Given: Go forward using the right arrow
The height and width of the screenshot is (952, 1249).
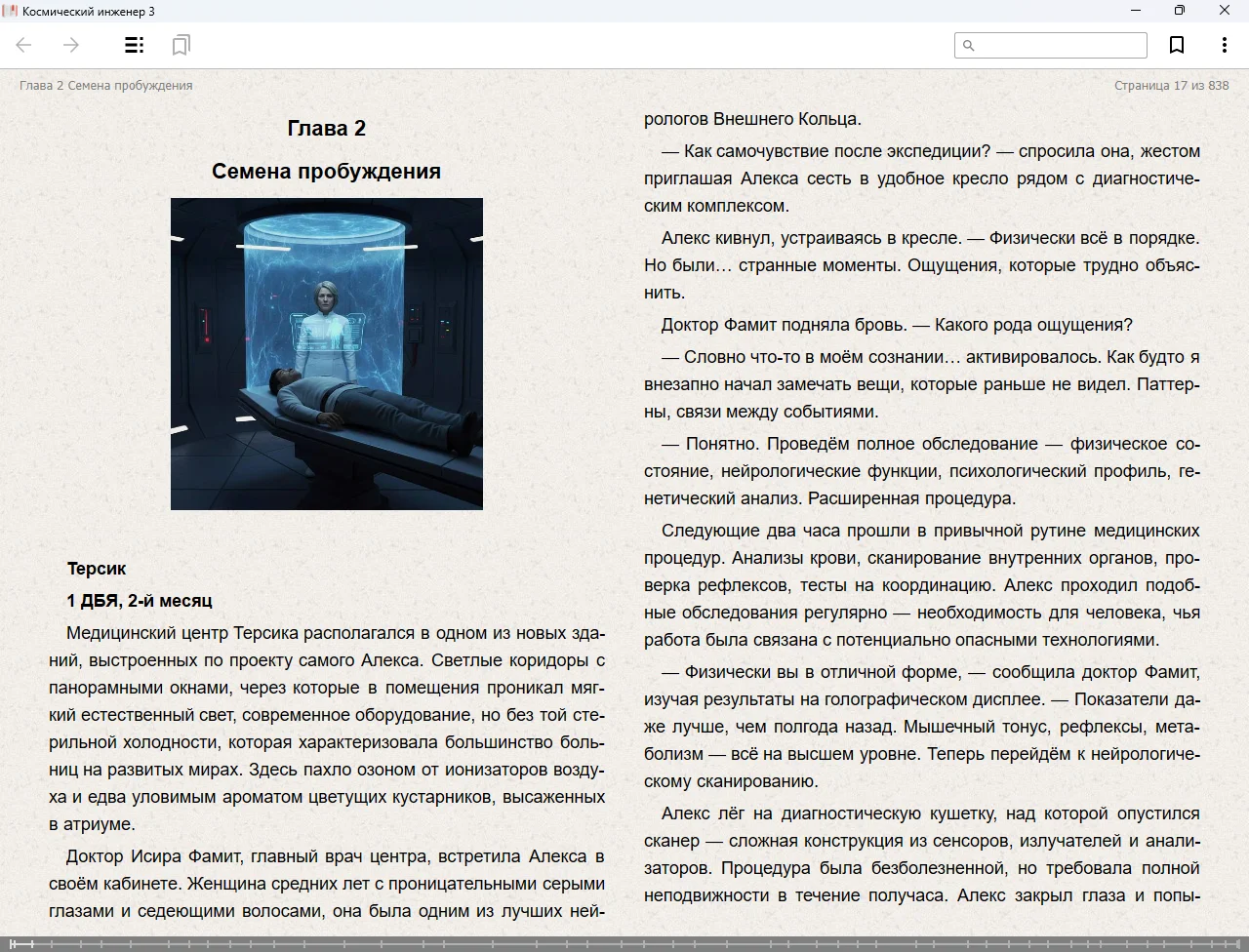Looking at the screenshot, I should [x=71, y=45].
